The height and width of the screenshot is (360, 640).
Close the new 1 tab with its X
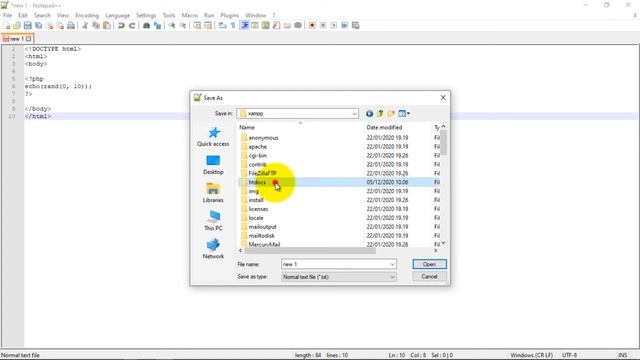point(29,39)
